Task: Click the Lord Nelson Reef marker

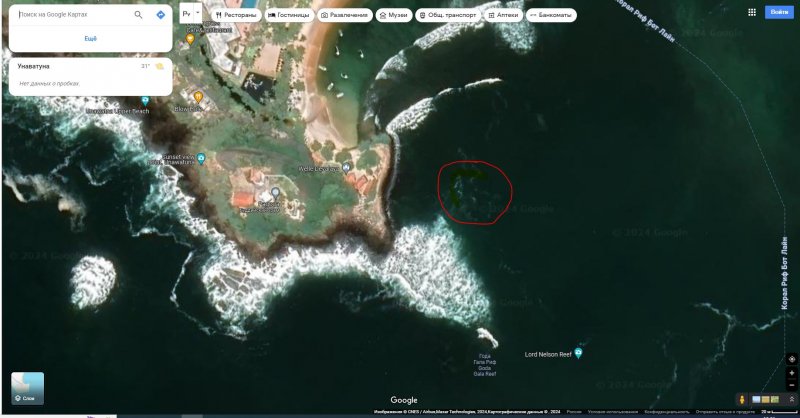Action: [x=578, y=353]
